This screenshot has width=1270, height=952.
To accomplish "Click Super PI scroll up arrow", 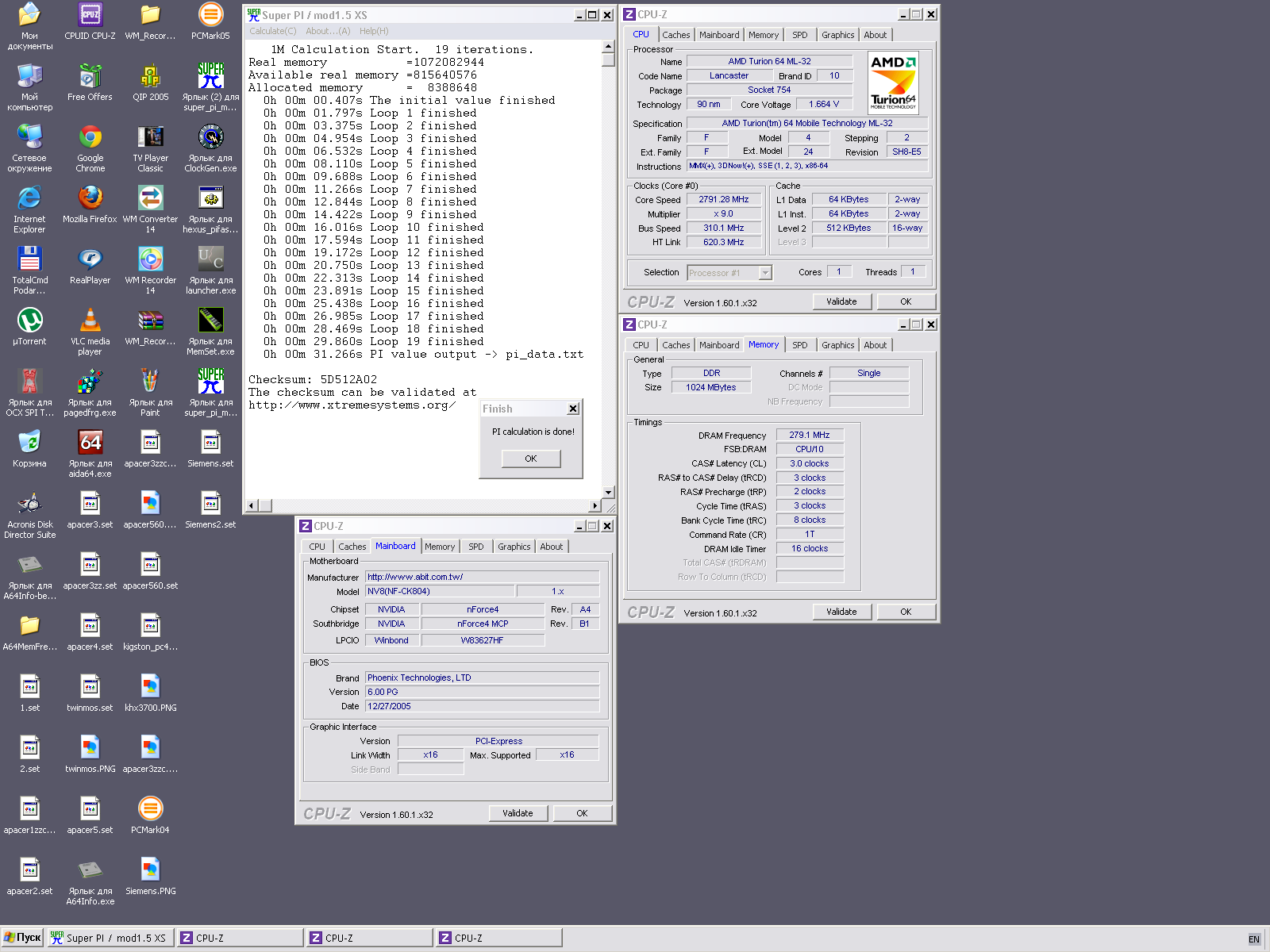I will [608, 46].
